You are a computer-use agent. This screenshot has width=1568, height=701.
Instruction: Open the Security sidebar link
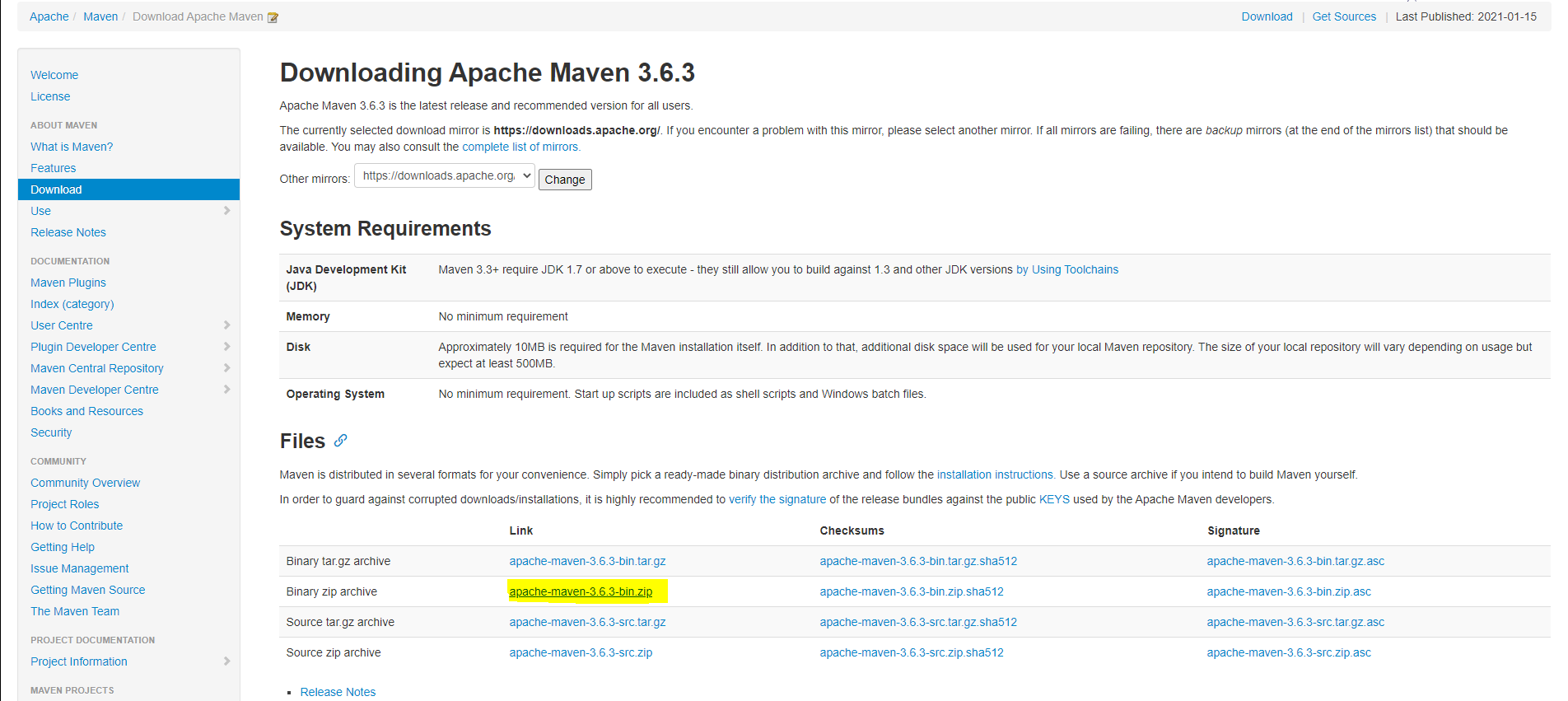[51, 432]
